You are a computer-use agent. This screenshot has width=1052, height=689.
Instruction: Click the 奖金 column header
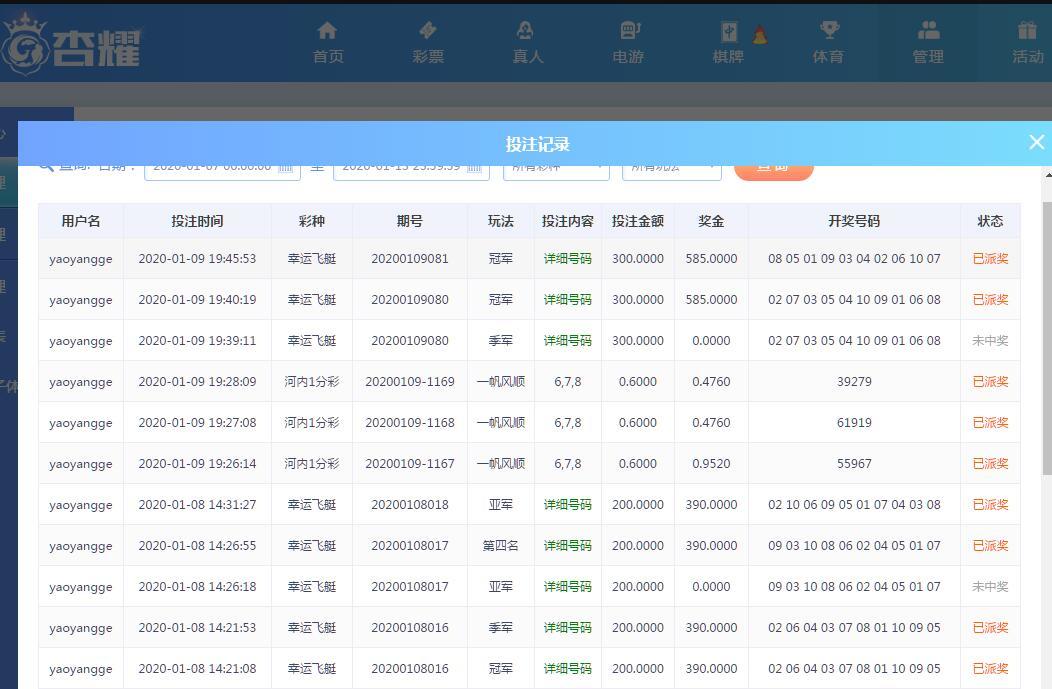pyautogui.click(x=711, y=221)
